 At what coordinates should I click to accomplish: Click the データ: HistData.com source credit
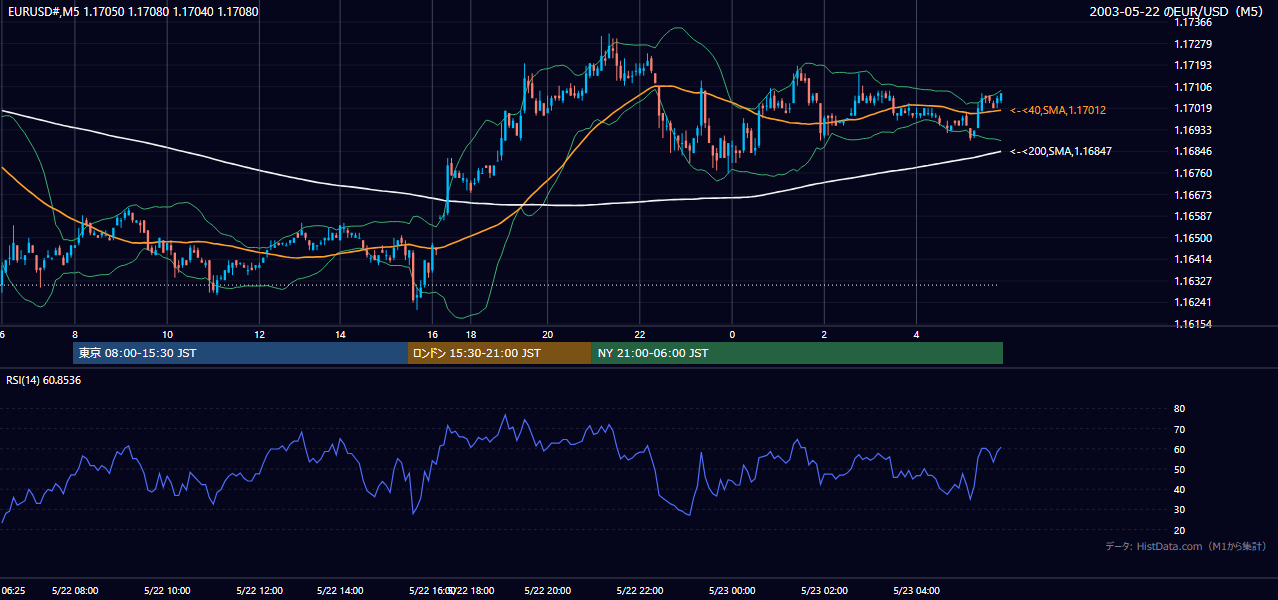(1186, 546)
